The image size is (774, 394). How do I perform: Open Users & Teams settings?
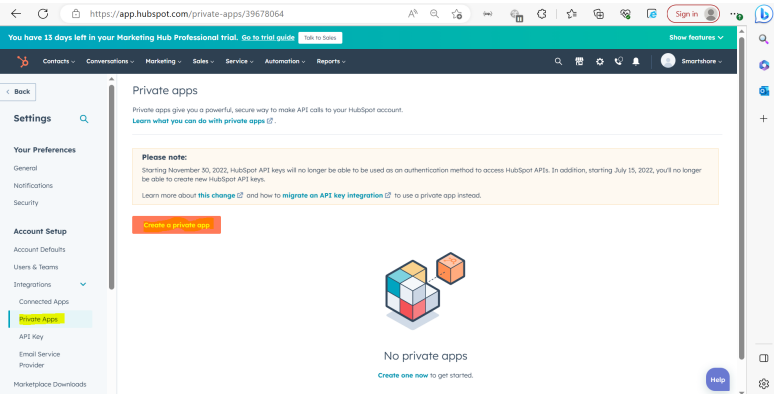click(x=36, y=267)
